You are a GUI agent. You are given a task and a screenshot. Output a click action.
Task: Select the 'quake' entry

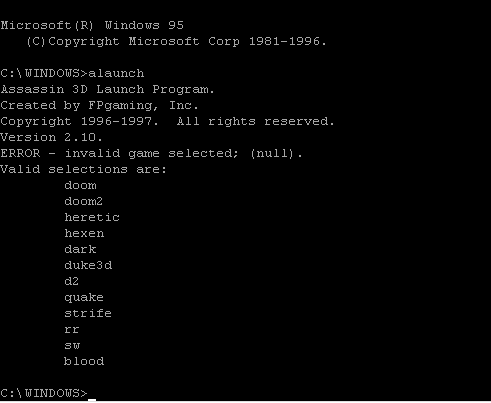click(x=84, y=297)
